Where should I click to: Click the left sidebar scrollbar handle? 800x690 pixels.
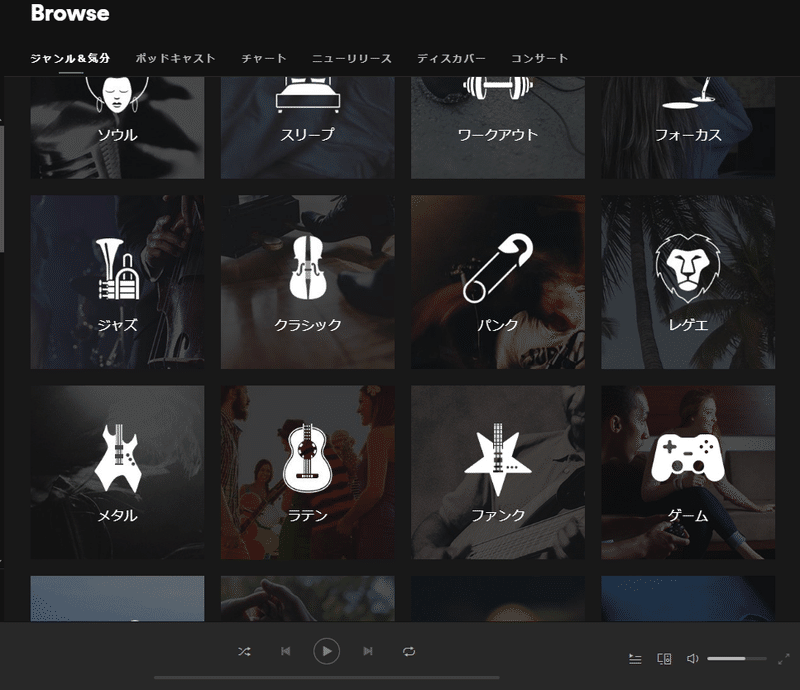click(2, 189)
